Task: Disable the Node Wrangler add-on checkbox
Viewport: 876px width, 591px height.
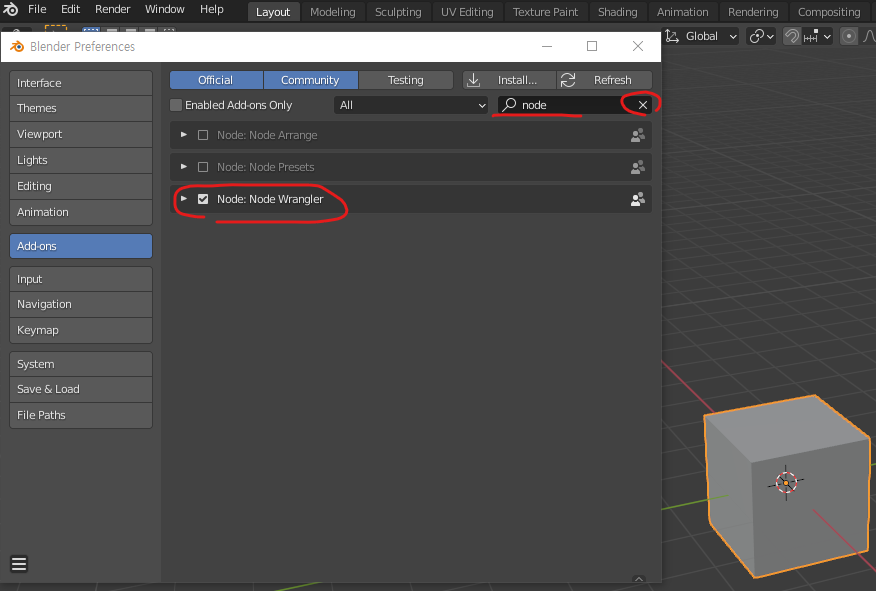Action: pyautogui.click(x=203, y=199)
